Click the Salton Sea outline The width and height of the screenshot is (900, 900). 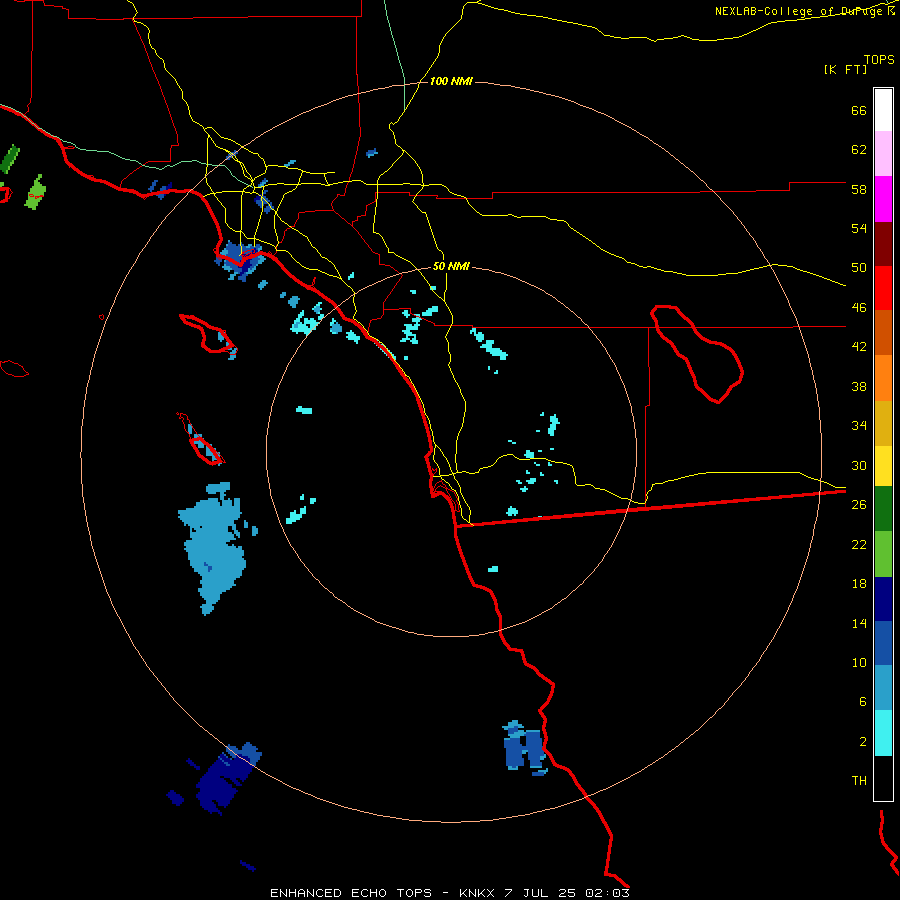[697, 354]
